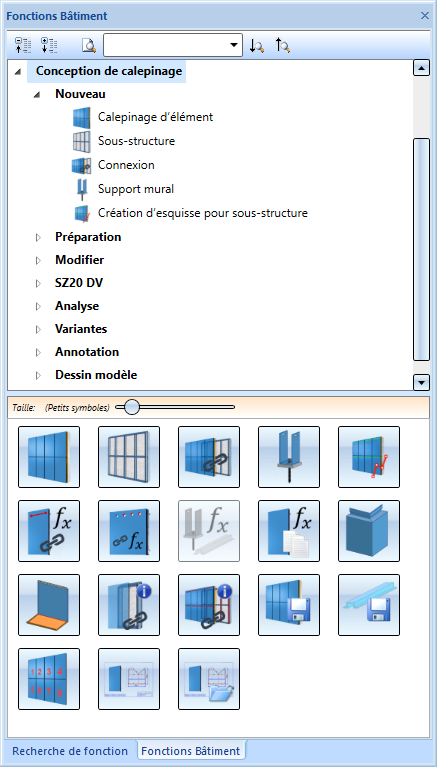Click the Analyse label
This screenshot has width=437, height=767.
pyautogui.click(x=77, y=306)
